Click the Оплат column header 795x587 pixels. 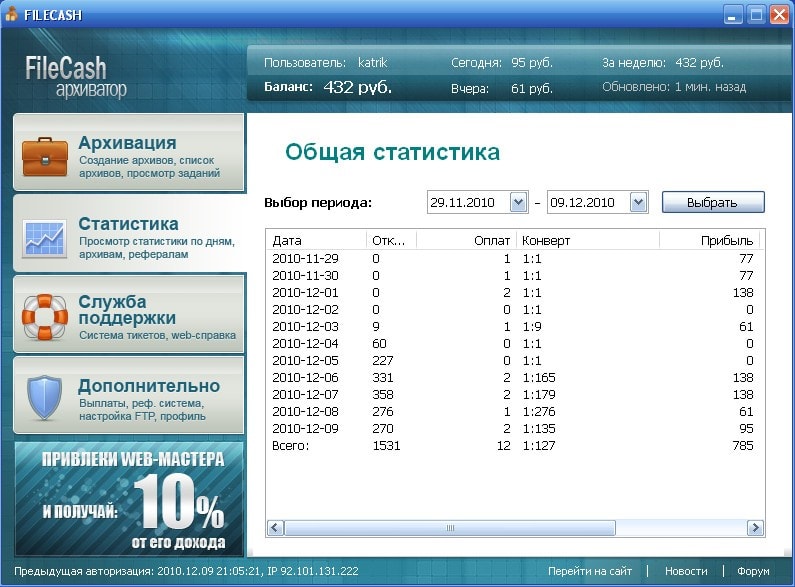tap(466, 241)
